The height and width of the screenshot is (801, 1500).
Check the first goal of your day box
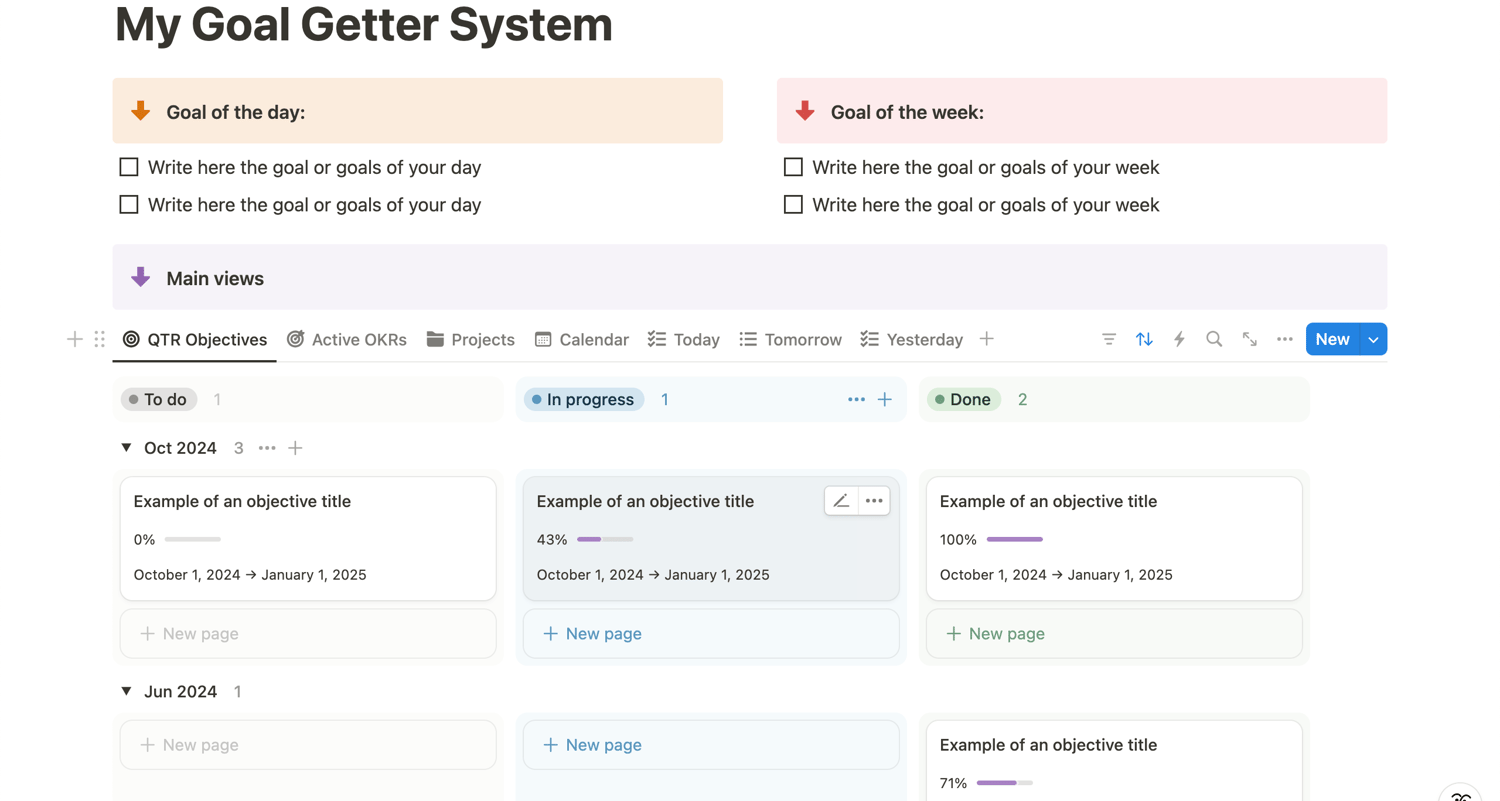pyautogui.click(x=129, y=167)
